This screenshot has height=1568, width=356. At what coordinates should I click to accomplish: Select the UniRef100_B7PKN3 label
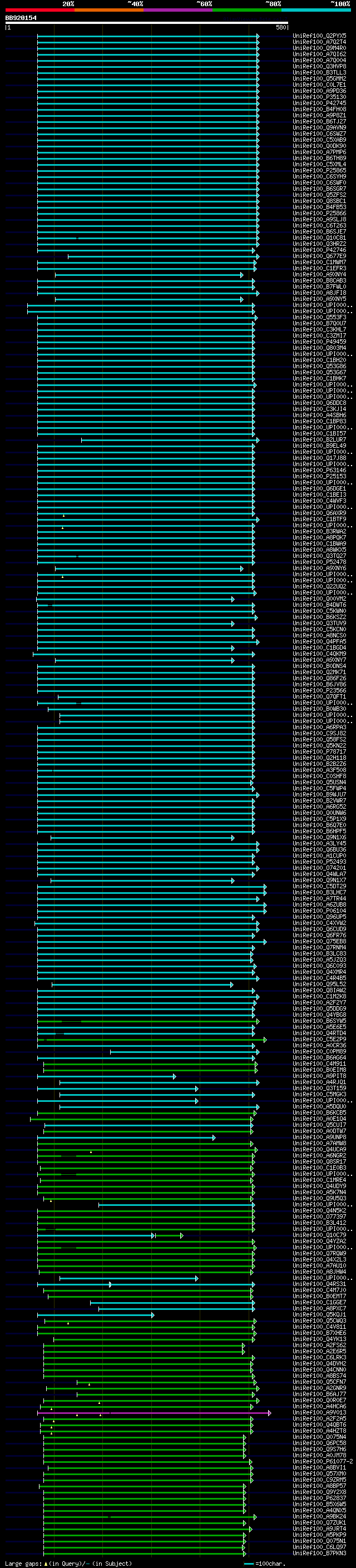click(319, 1554)
